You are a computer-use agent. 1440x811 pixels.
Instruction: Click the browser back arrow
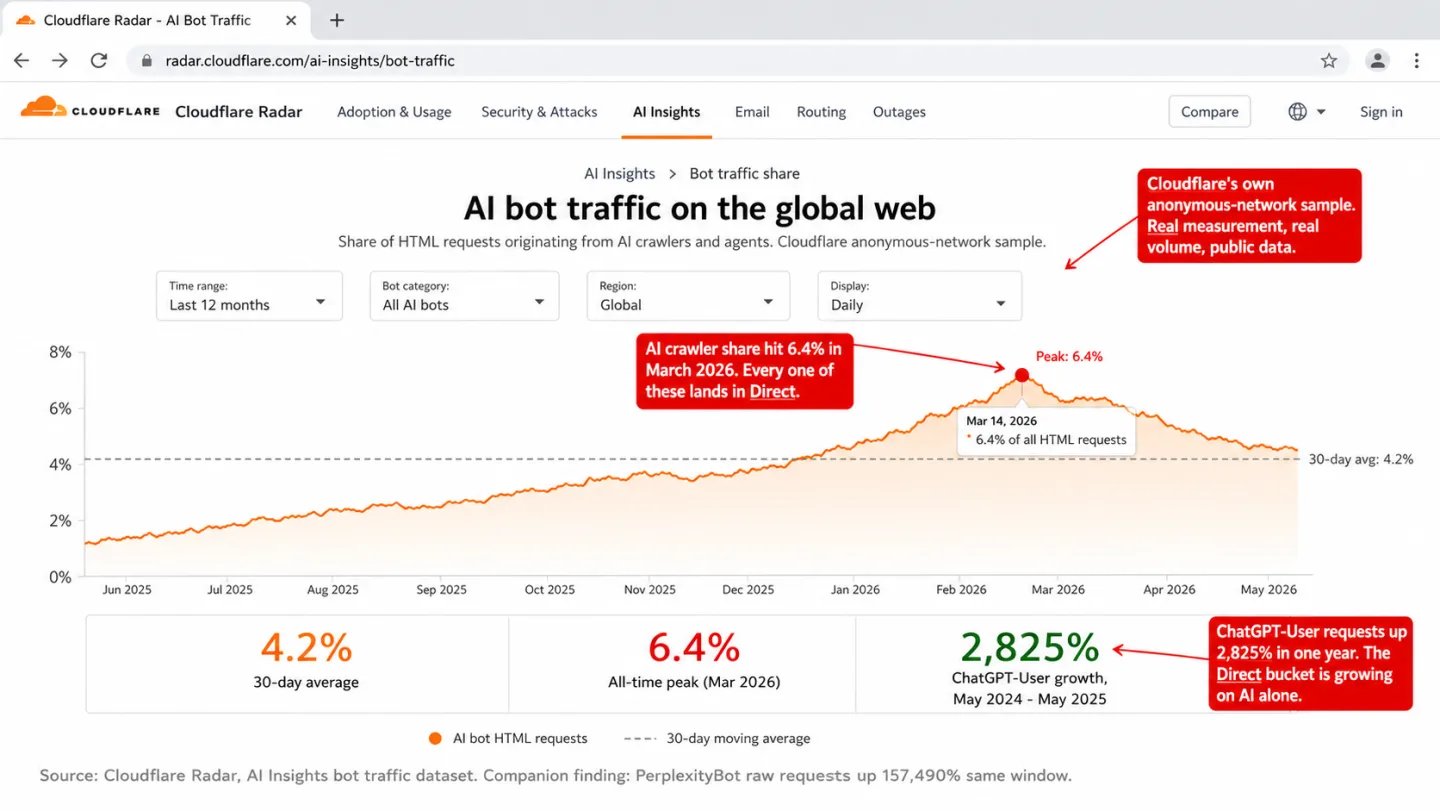tap(21, 61)
